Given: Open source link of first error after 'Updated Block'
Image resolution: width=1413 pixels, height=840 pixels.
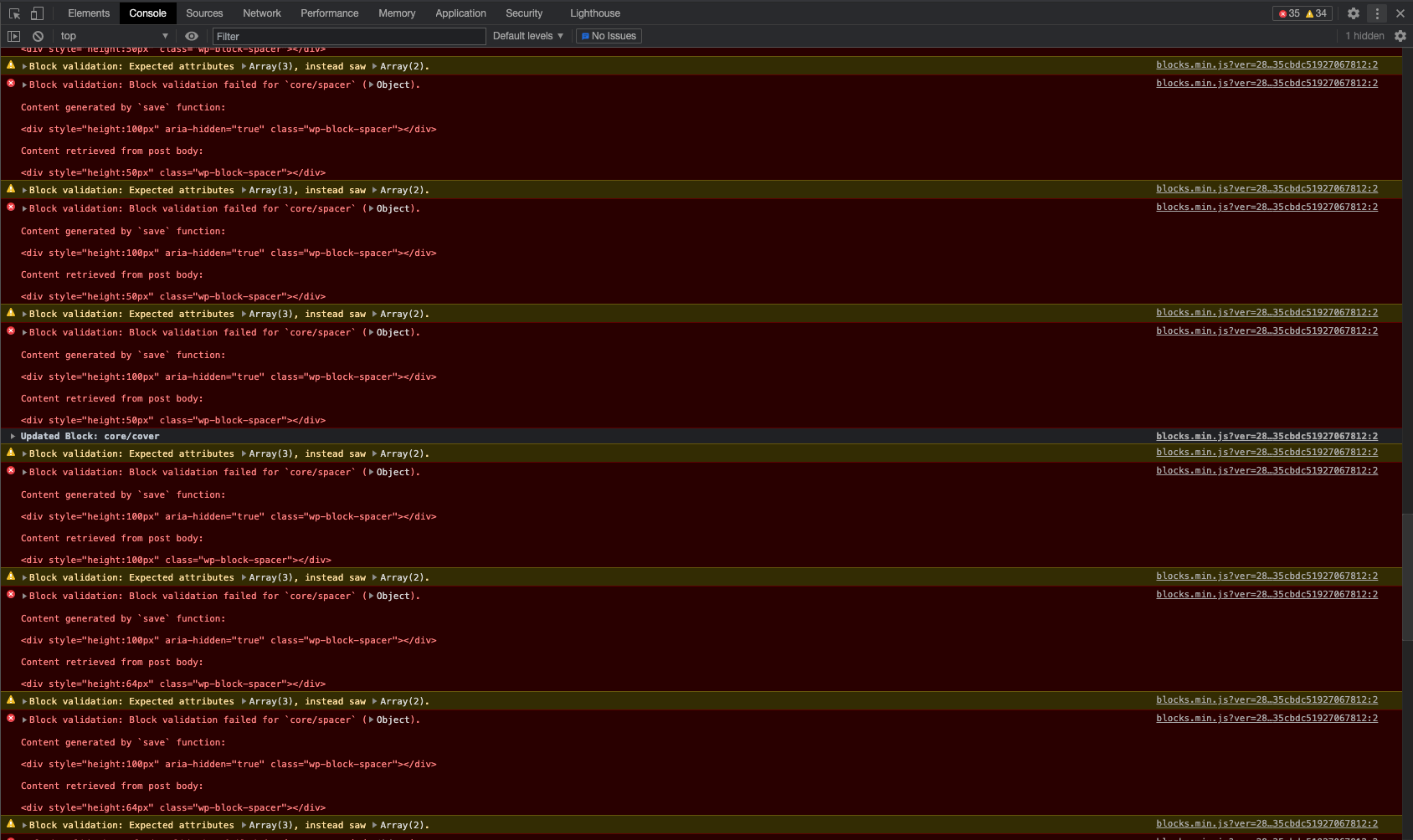Looking at the screenshot, I should coord(1267,470).
